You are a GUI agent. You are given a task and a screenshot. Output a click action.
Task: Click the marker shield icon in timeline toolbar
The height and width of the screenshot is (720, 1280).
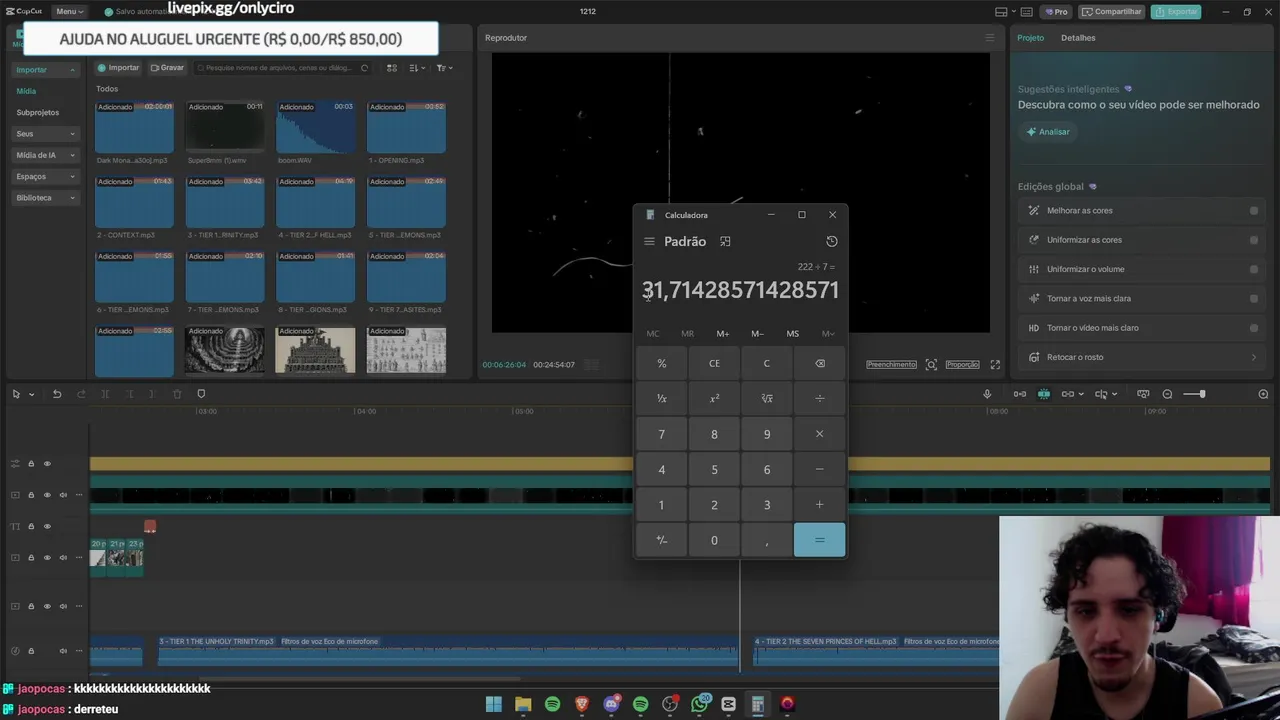pos(201,394)
